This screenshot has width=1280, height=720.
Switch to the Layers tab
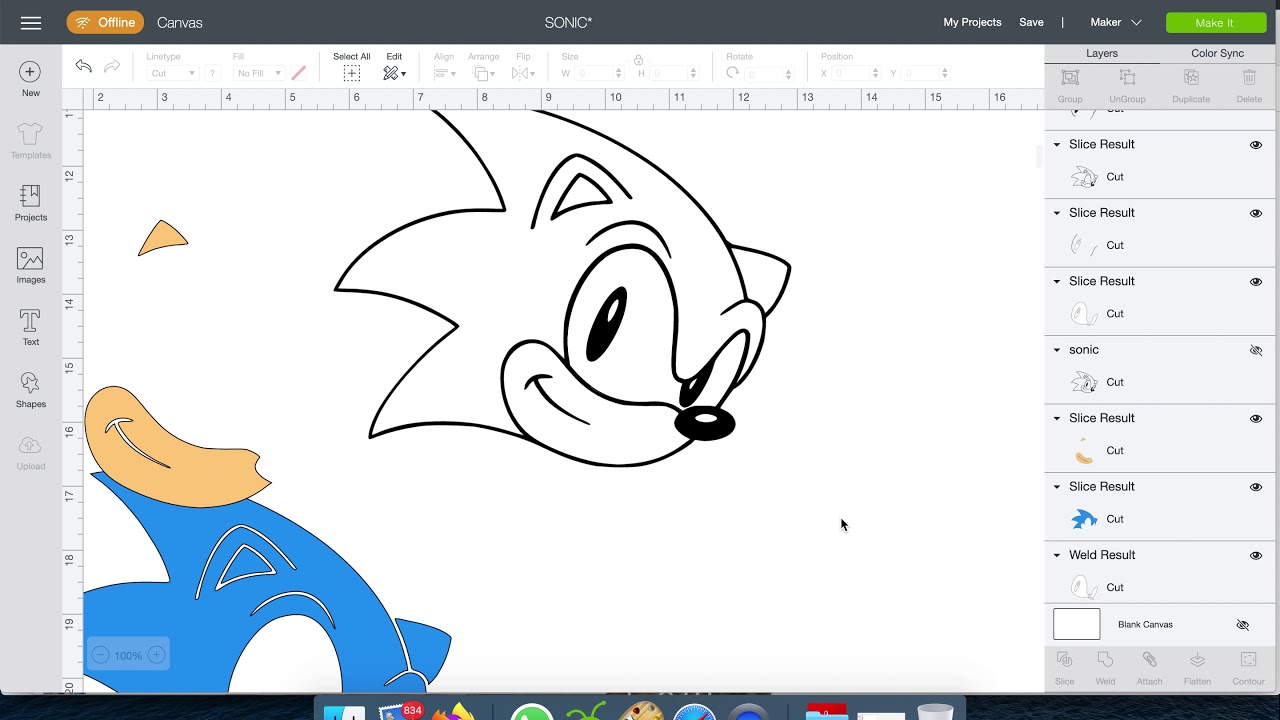(x=1102, y=53)
